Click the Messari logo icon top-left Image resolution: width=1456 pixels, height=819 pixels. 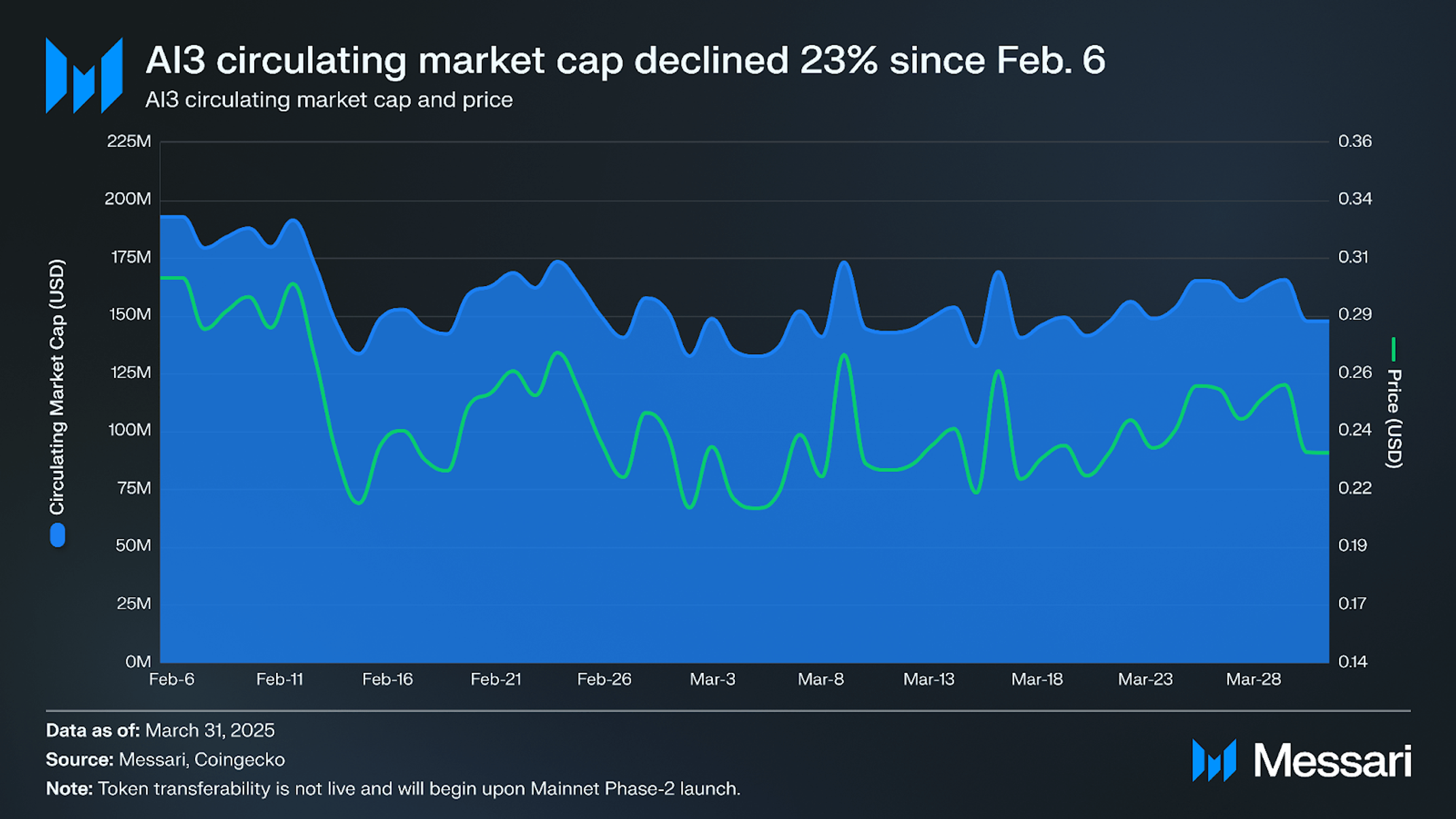[x=84, y=75]
